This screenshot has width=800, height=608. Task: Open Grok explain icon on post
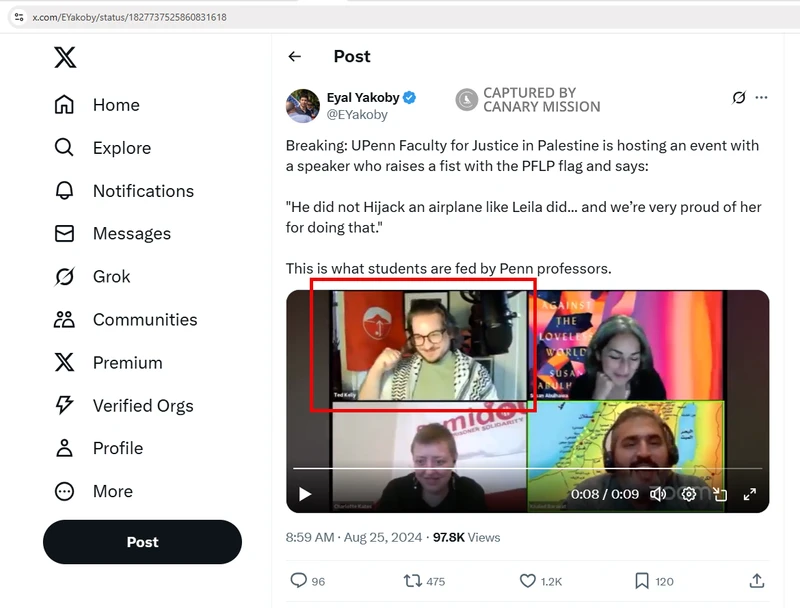[x=739, y=98]
